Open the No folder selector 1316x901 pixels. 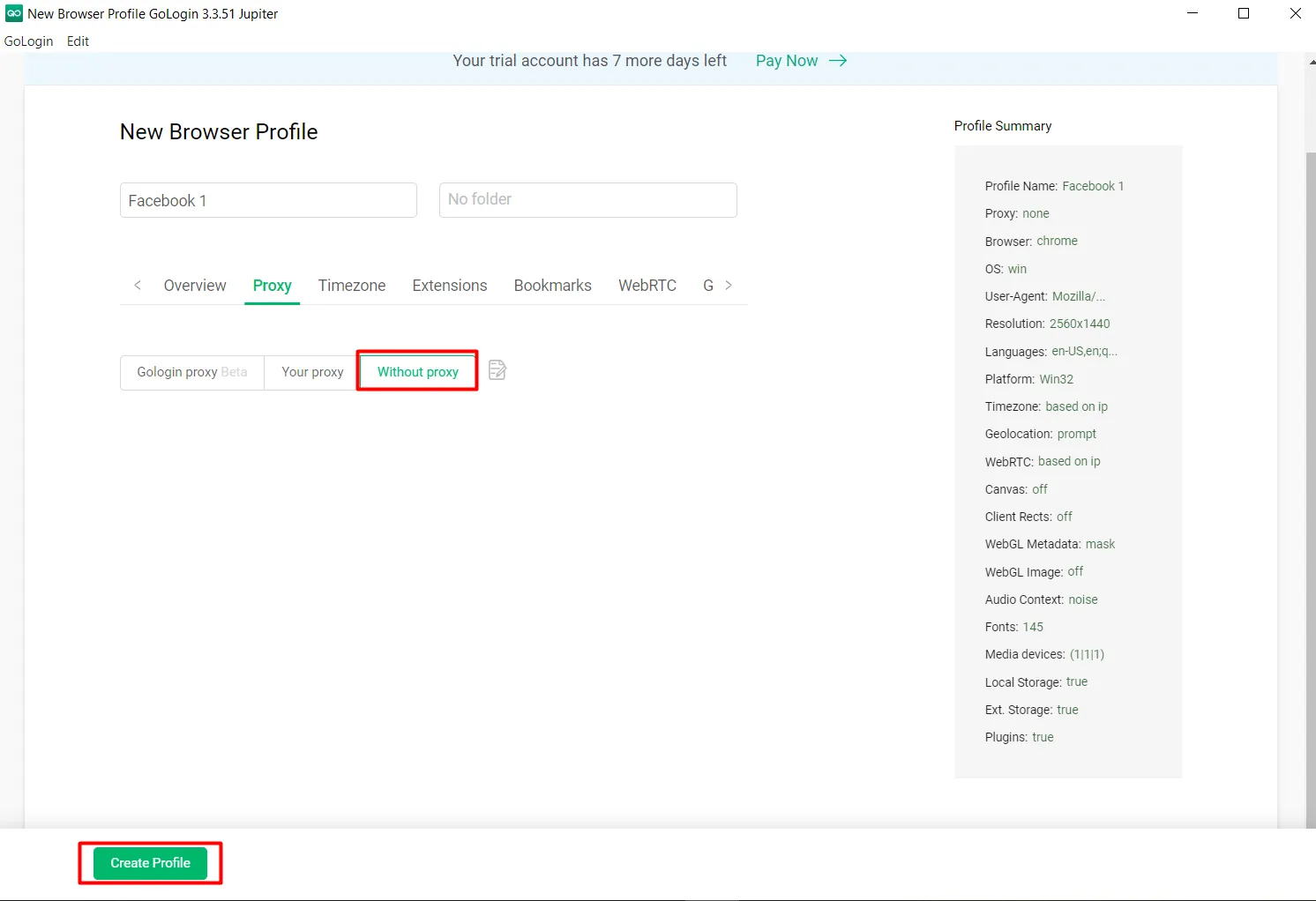click(x=587, y=200)
